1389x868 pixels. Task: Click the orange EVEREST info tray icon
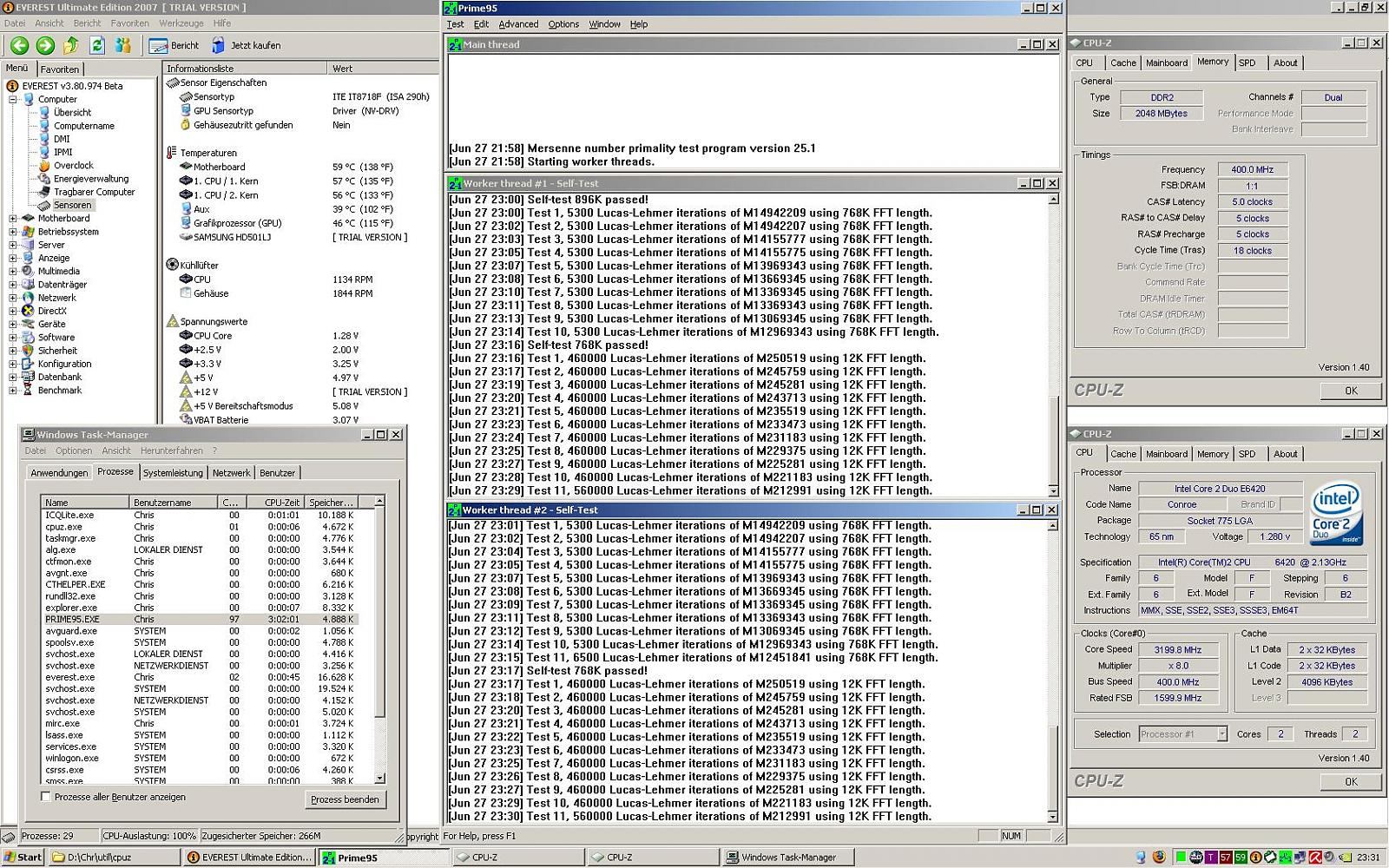pyautogui.click(x=1256, y=857)
